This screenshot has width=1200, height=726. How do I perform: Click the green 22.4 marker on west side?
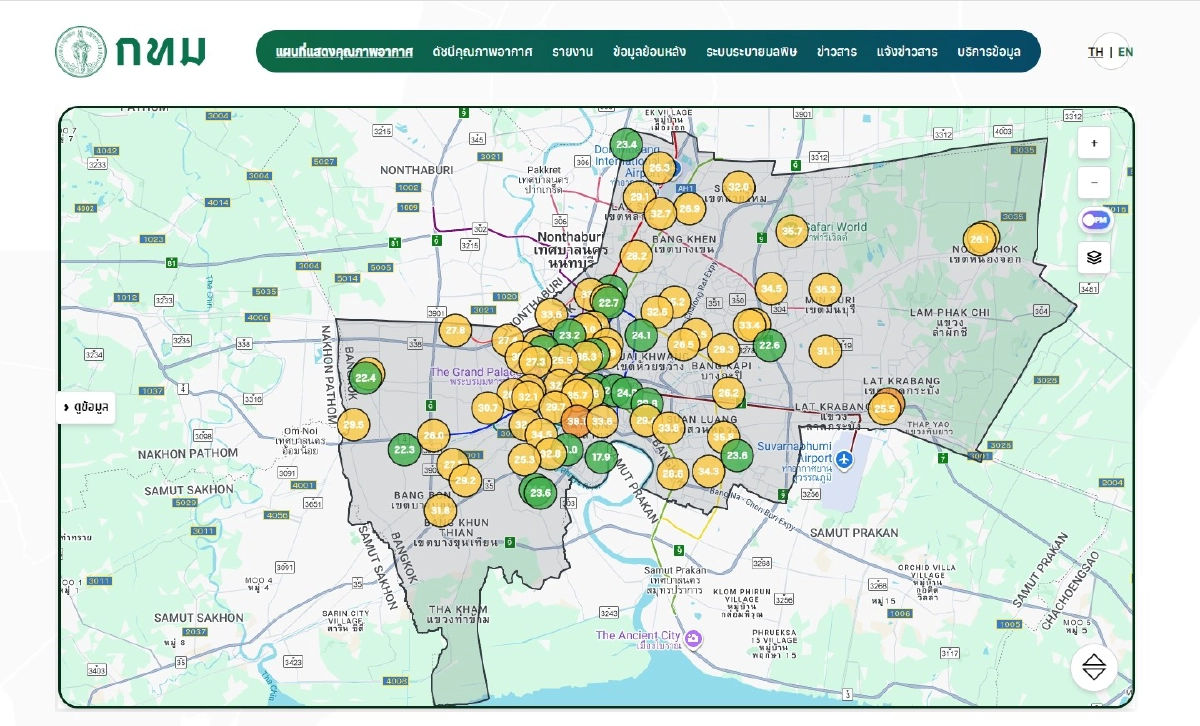coord(366,378)
